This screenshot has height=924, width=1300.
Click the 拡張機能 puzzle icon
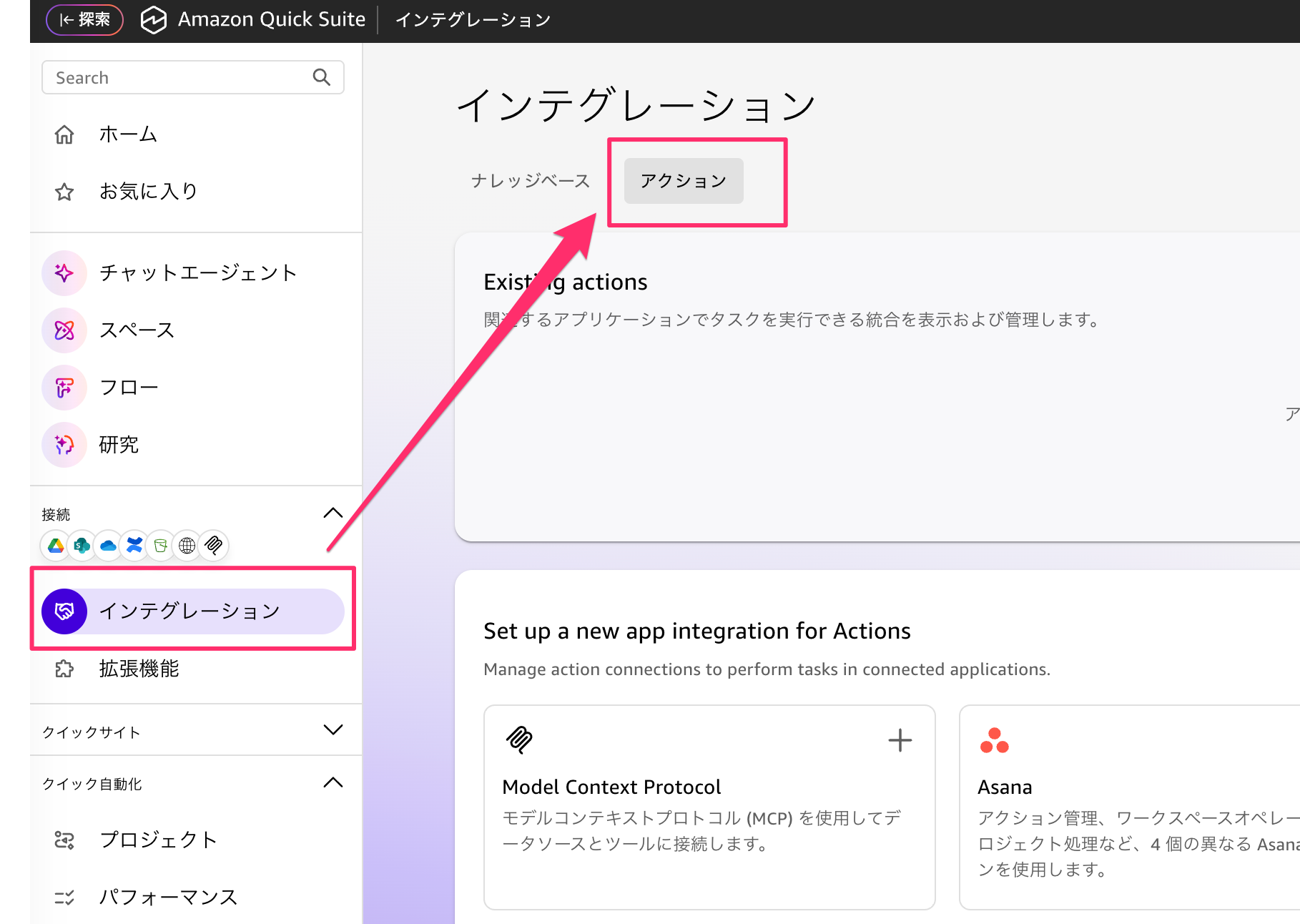64,669
